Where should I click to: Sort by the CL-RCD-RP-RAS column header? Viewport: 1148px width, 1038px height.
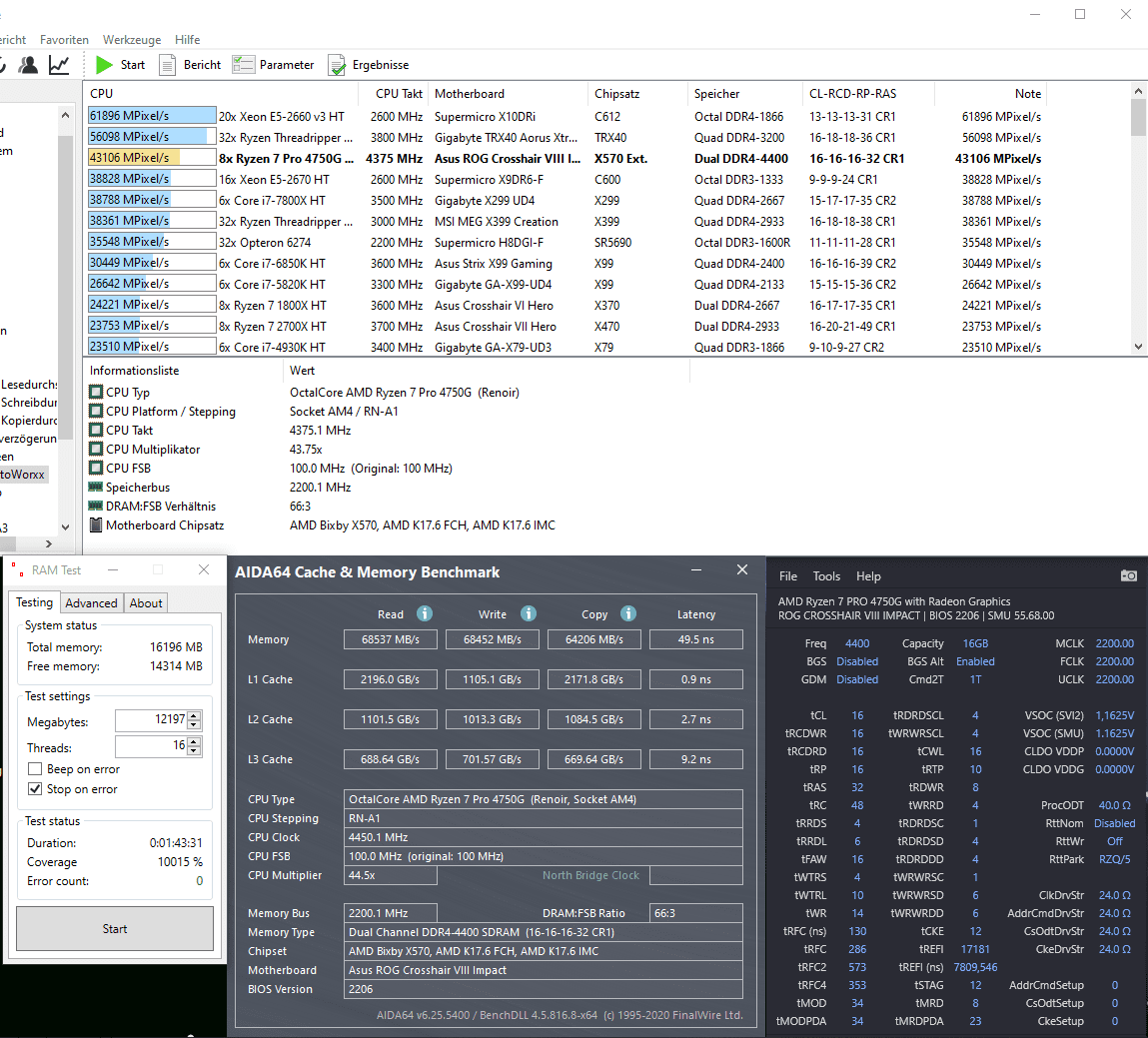point(868,94)
